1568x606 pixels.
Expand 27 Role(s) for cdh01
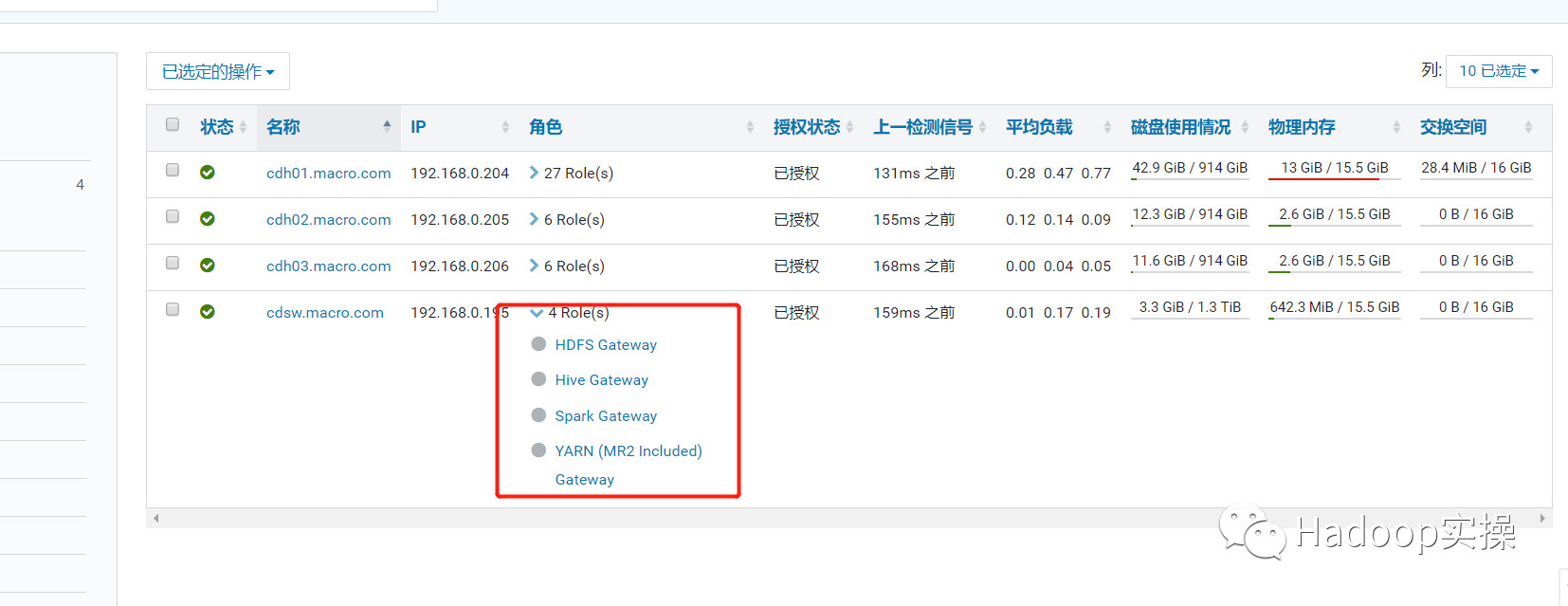tap(572, 173)
